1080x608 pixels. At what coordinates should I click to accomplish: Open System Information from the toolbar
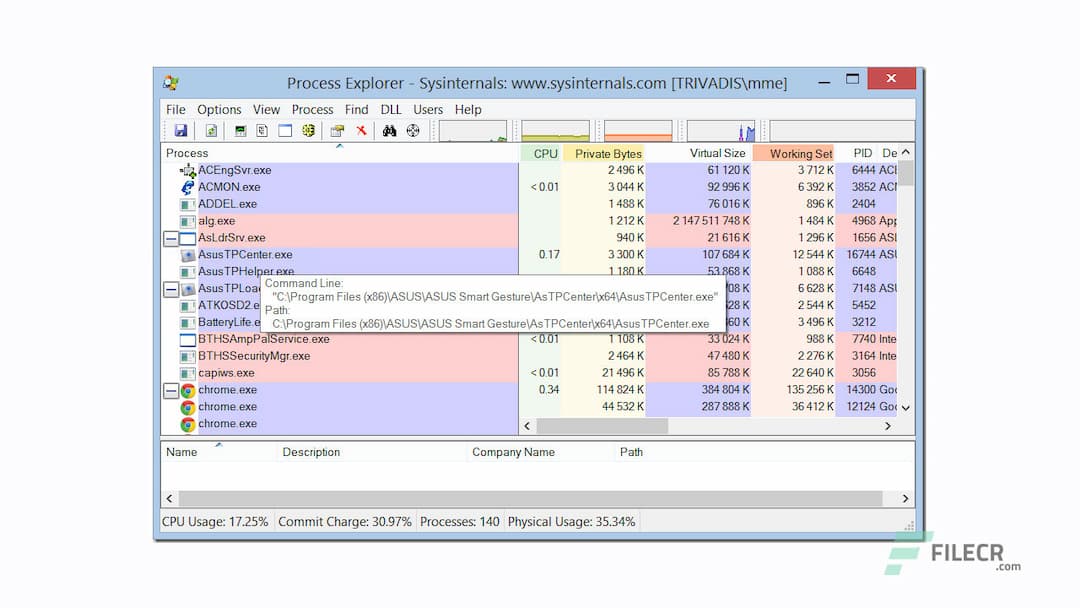pyautogui.click(x=240, y=130)
